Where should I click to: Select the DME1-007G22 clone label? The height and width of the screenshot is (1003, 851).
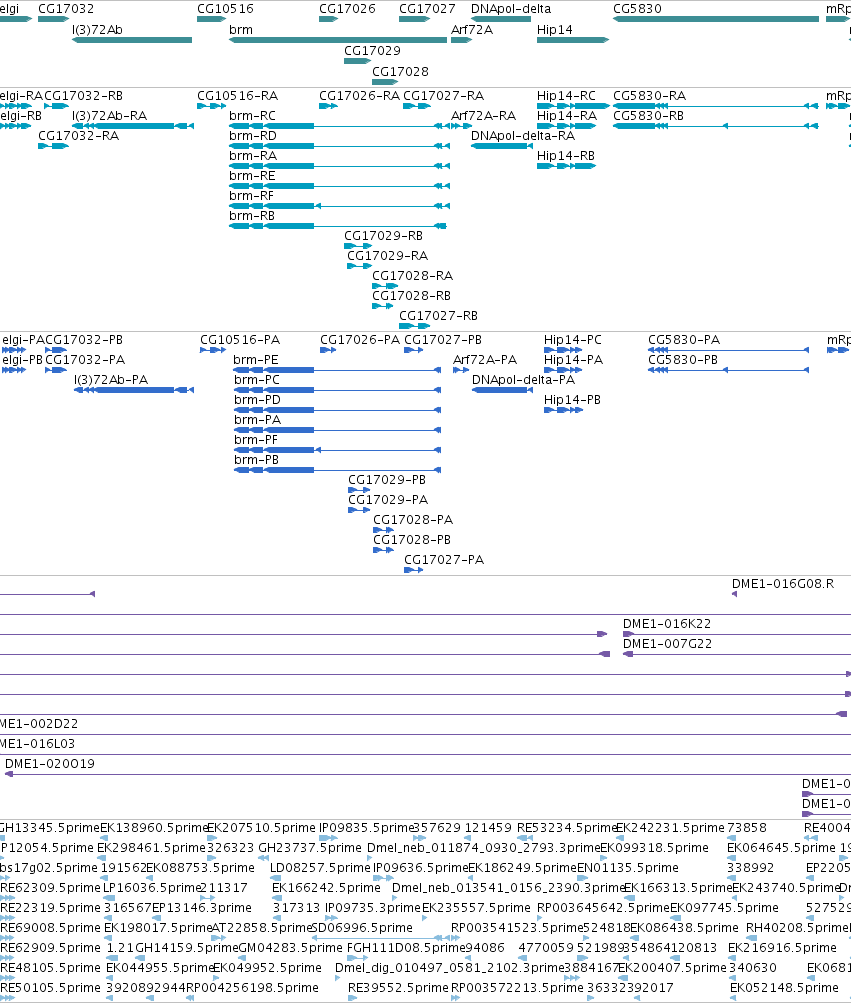pos(667,644)
